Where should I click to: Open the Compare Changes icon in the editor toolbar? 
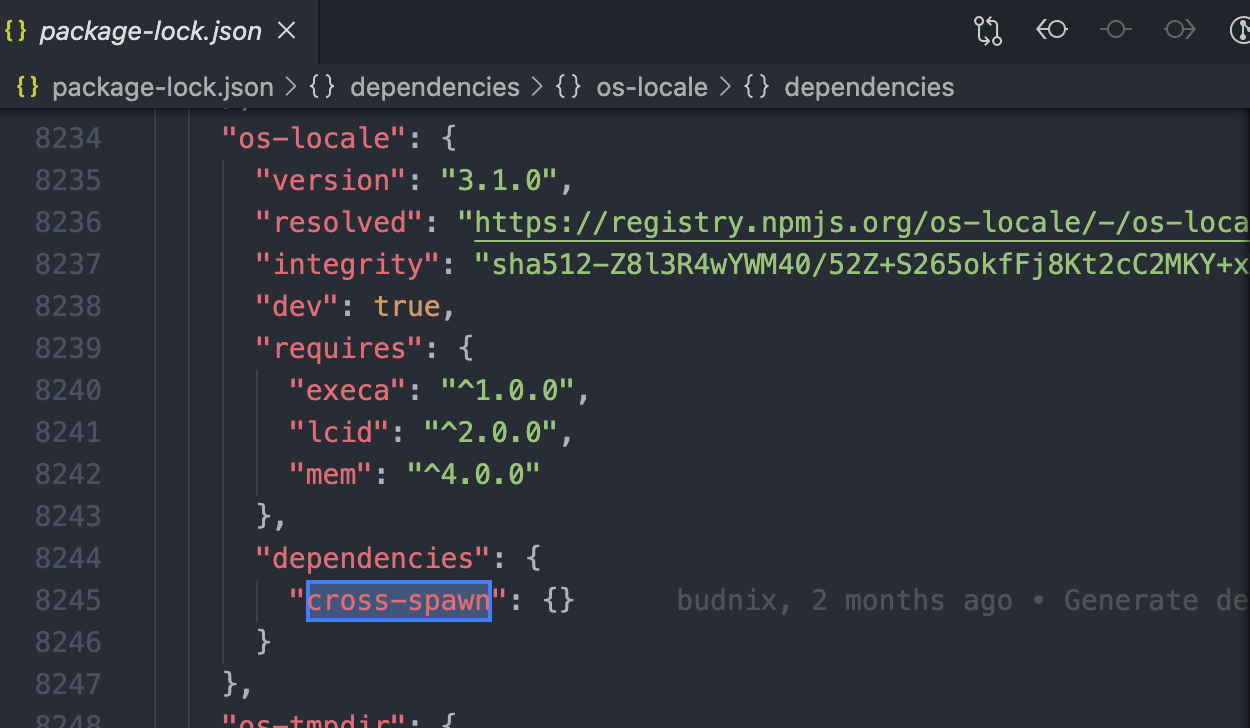coord(988,30)
